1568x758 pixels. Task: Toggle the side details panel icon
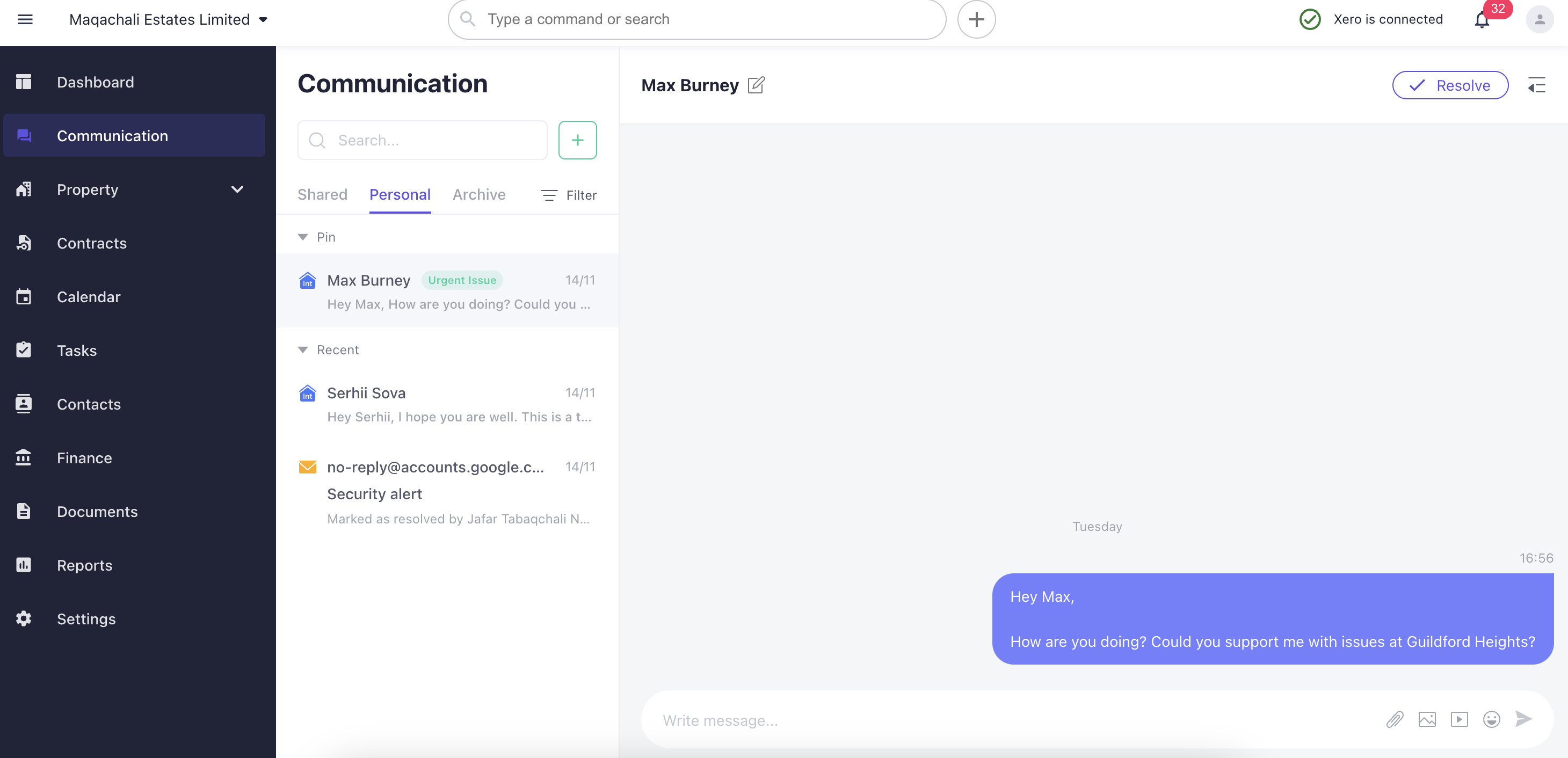[1536, 85]
